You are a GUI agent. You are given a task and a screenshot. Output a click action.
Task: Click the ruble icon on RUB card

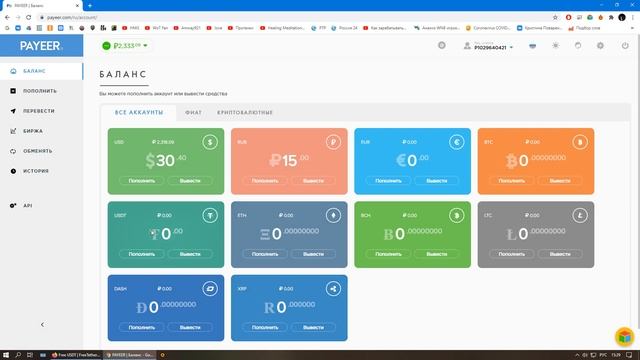333,142
